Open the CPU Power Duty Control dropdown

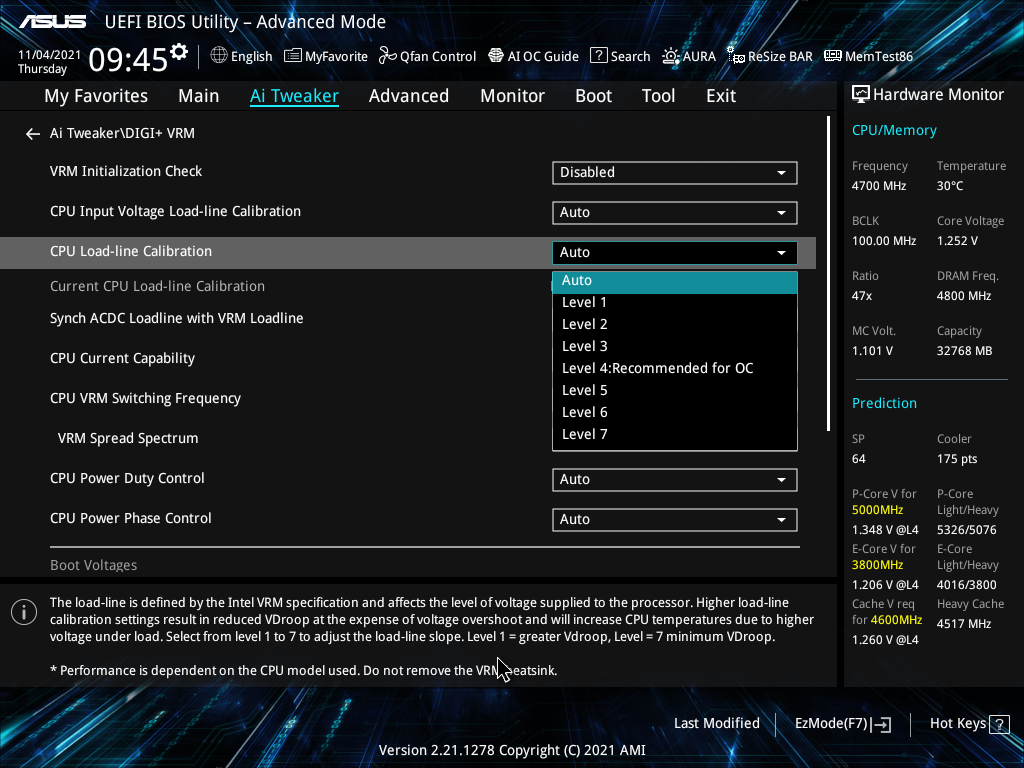point(675,479)
